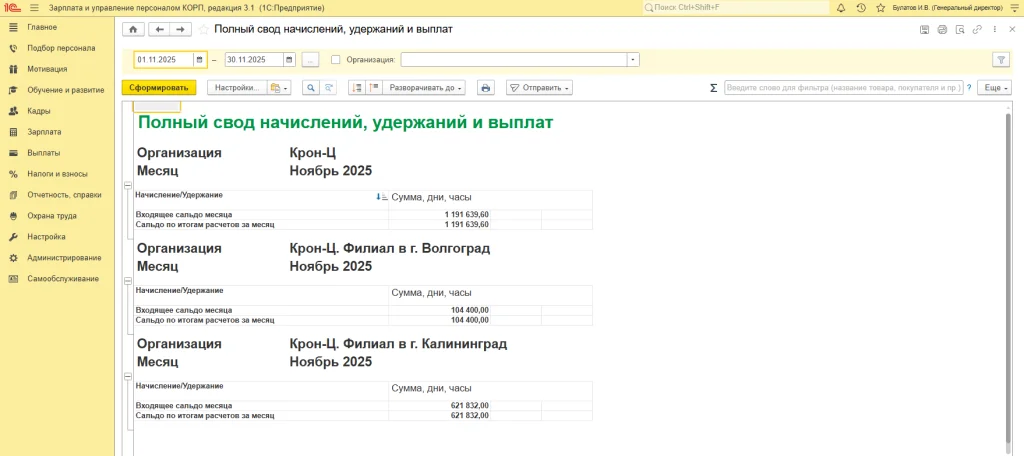This screenshot has height=456, width=1024.
Task: Add report to favorites star
Action: pyautogui.click(x=204, y=29)
